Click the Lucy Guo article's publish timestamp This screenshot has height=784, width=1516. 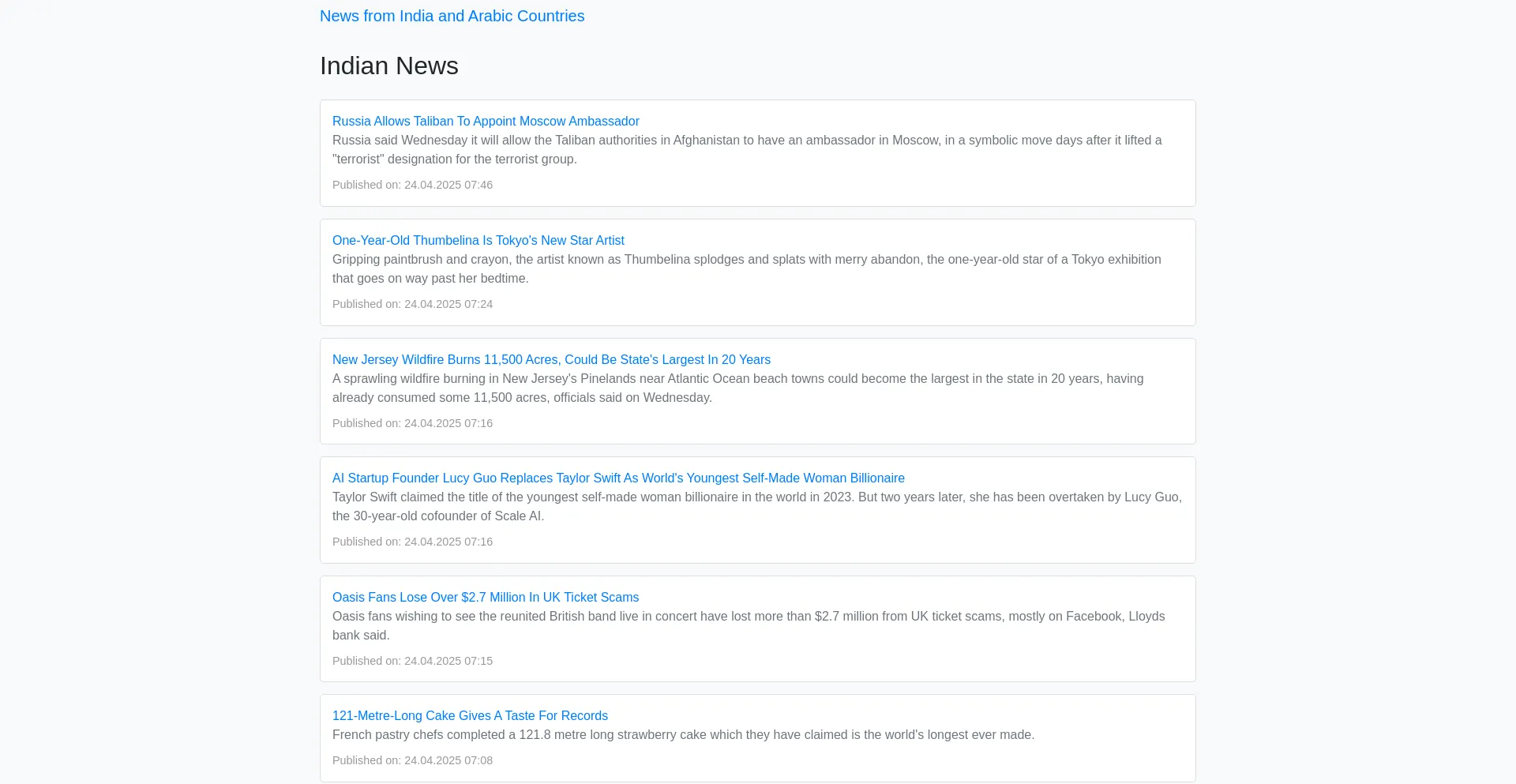pos(412,542)
